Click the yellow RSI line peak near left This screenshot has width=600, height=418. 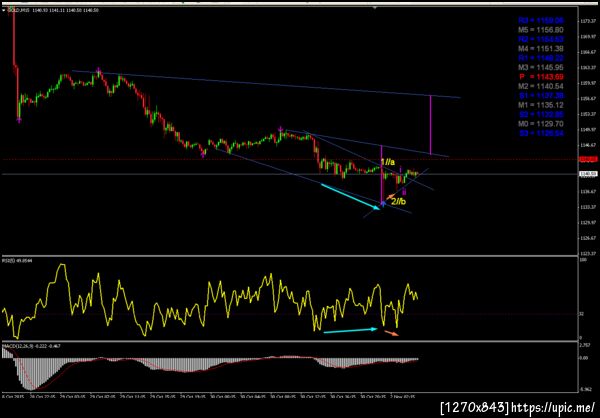[x=62, y=265]
